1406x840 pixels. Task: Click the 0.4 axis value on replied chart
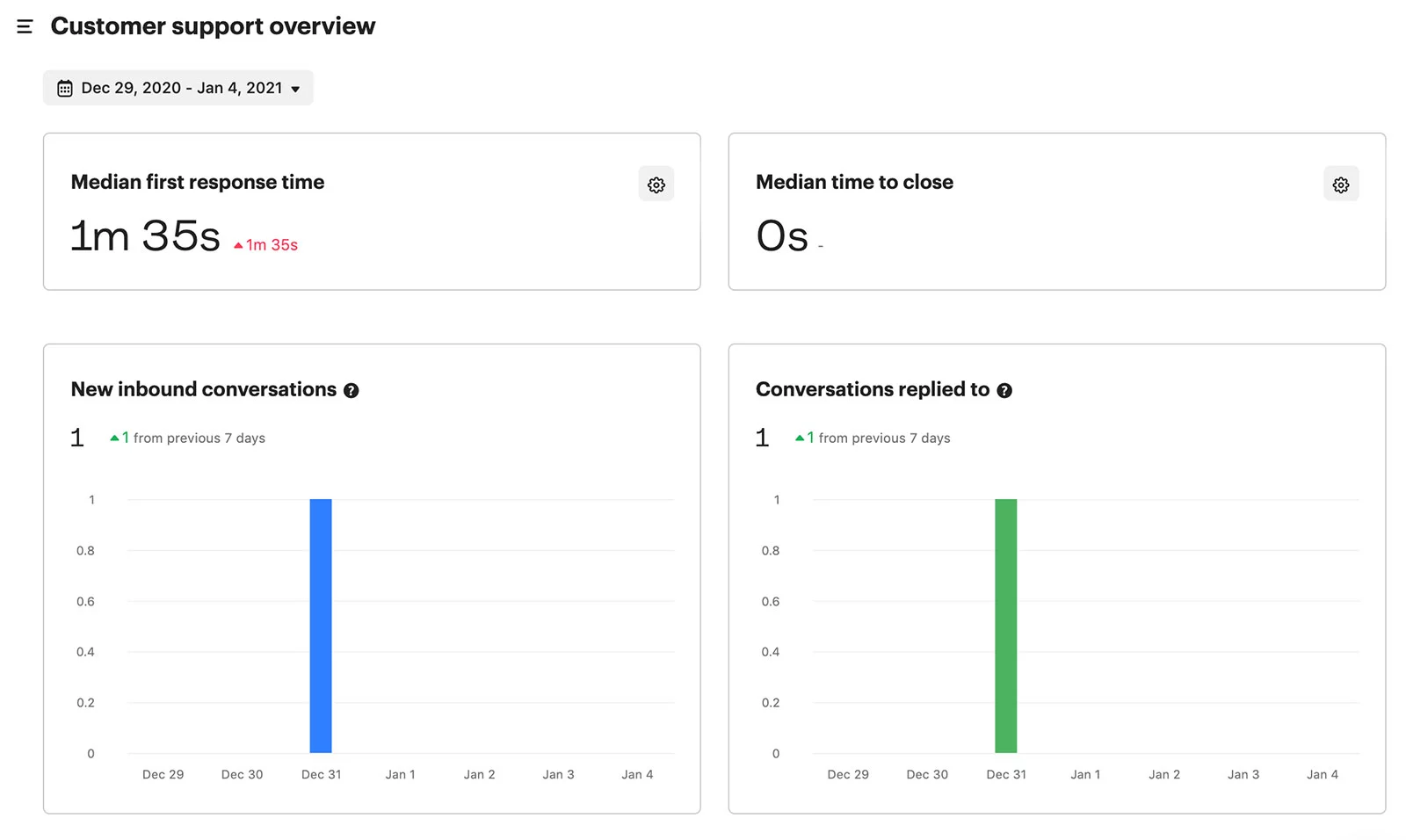[771, 652]
